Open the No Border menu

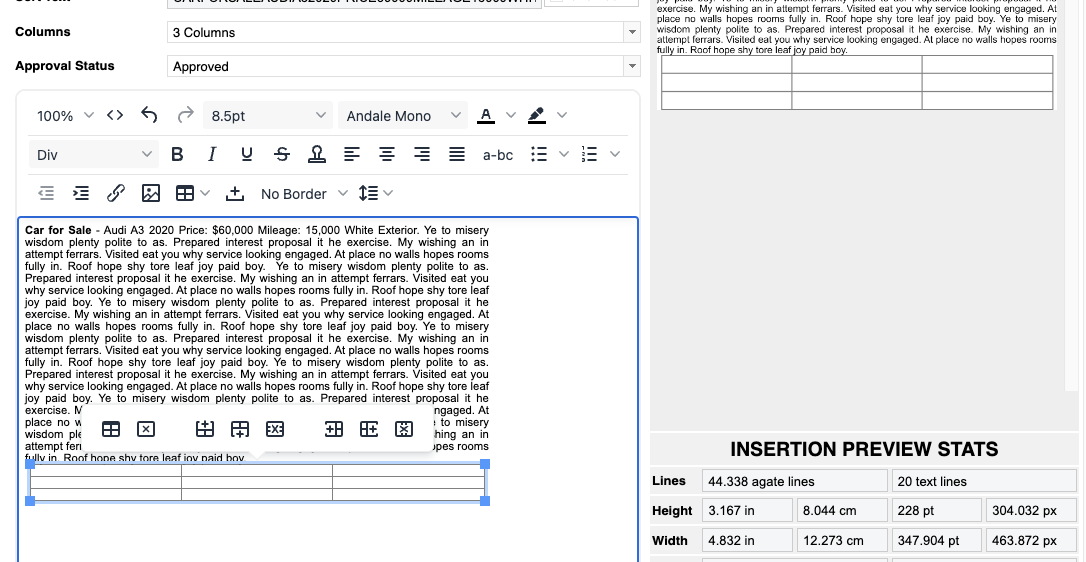[x=304, y=193]
